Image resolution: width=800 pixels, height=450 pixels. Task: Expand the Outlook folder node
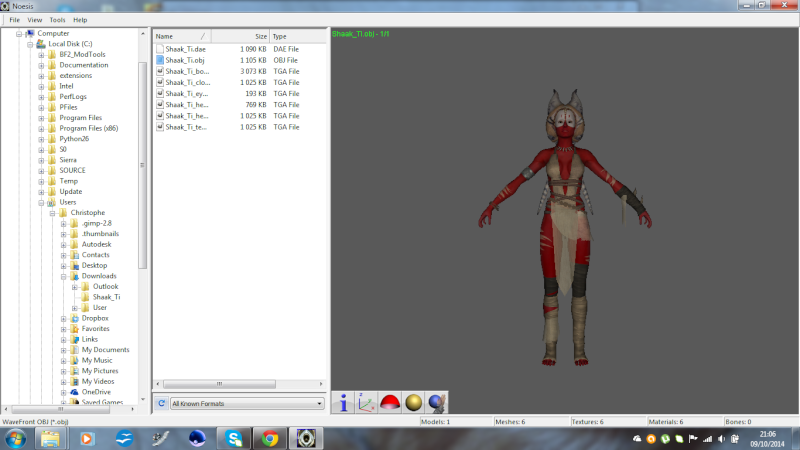(x=75, y=287)
